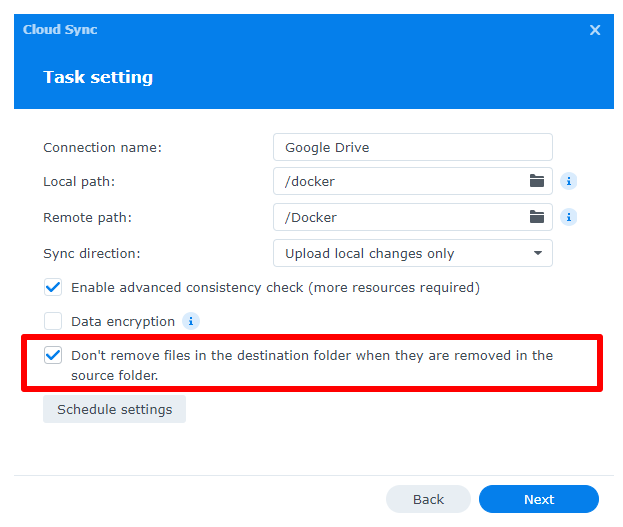623x527 pixels.
Task: Click the info icon beside Remote path
Action: pyautogui.click(x=569, y=217)
